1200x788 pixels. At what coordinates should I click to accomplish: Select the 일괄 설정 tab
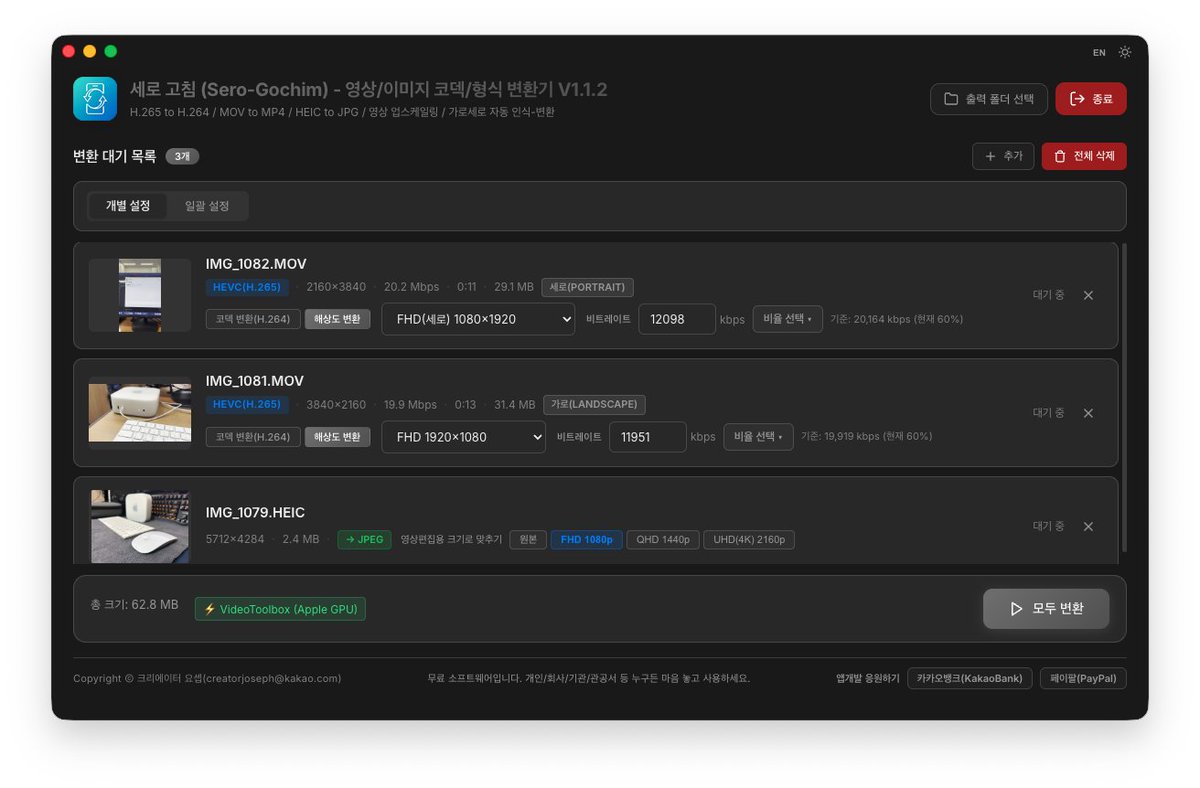pos(207,206)
